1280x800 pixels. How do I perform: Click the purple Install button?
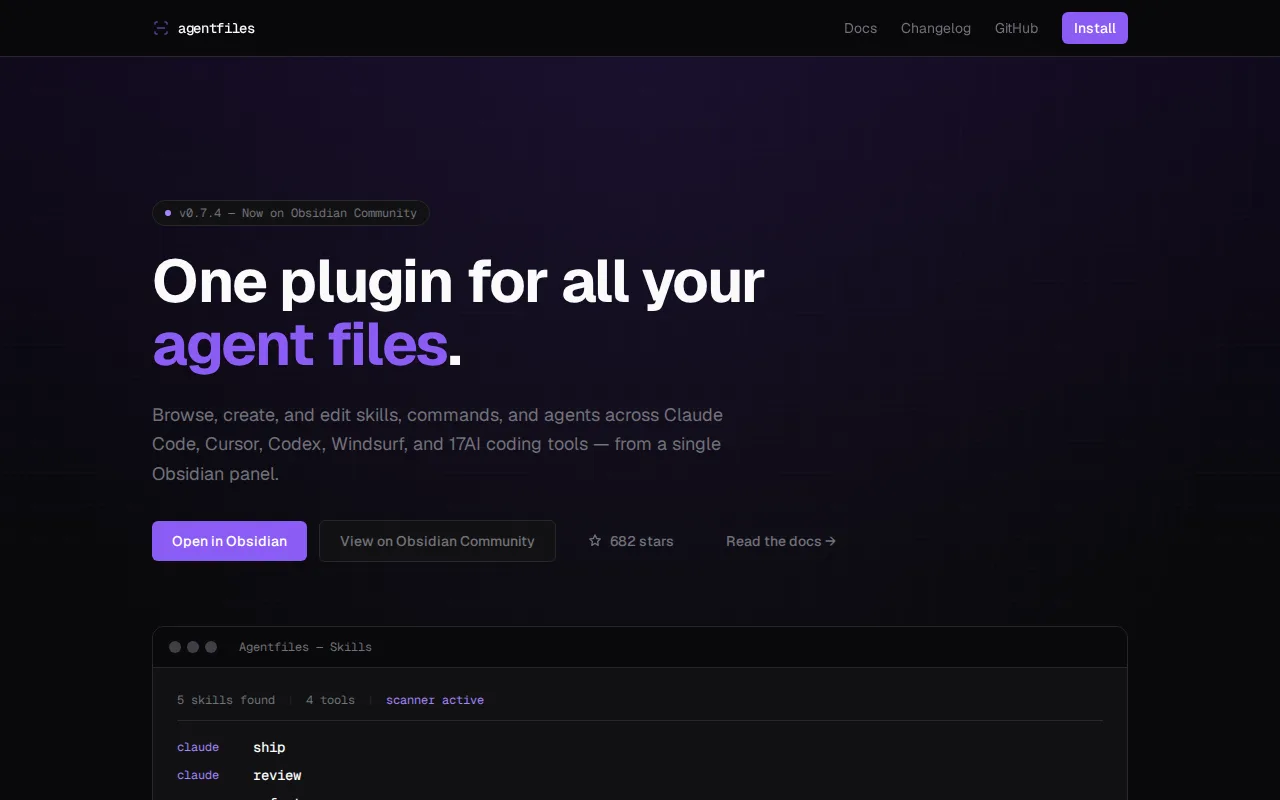click(x=1095, y=28)
